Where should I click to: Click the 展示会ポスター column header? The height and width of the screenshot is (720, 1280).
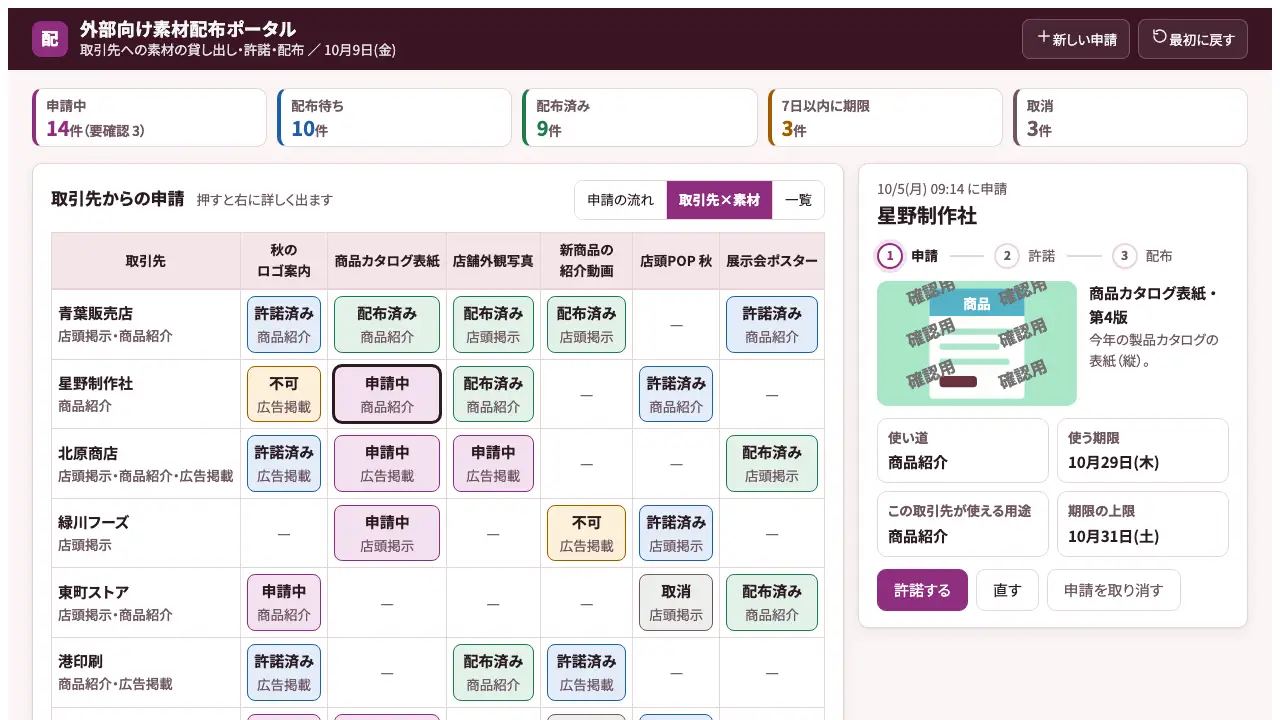pyautogui.click(x=772, y=261)
